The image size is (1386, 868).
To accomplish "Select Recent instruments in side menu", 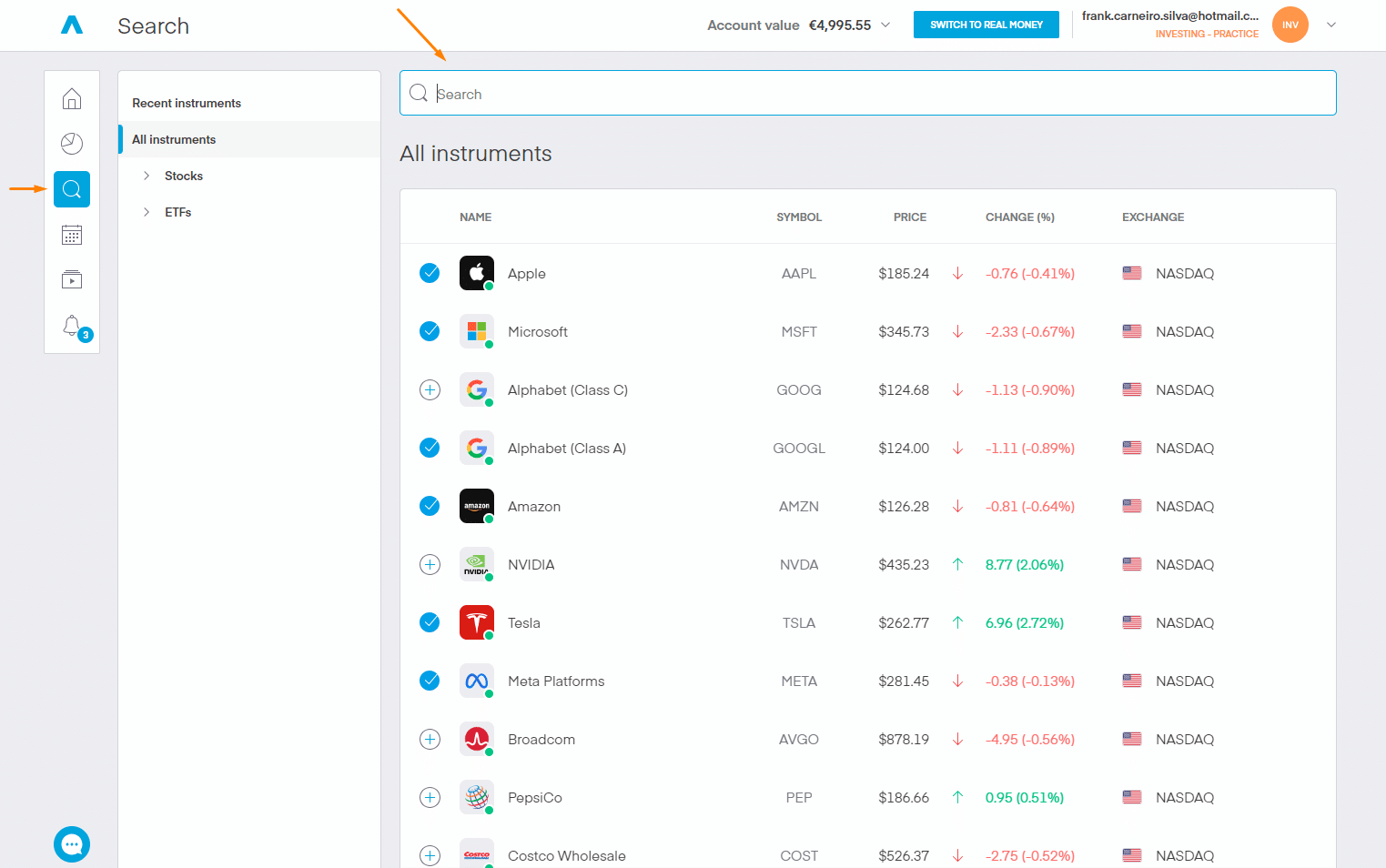I will 187,103.
